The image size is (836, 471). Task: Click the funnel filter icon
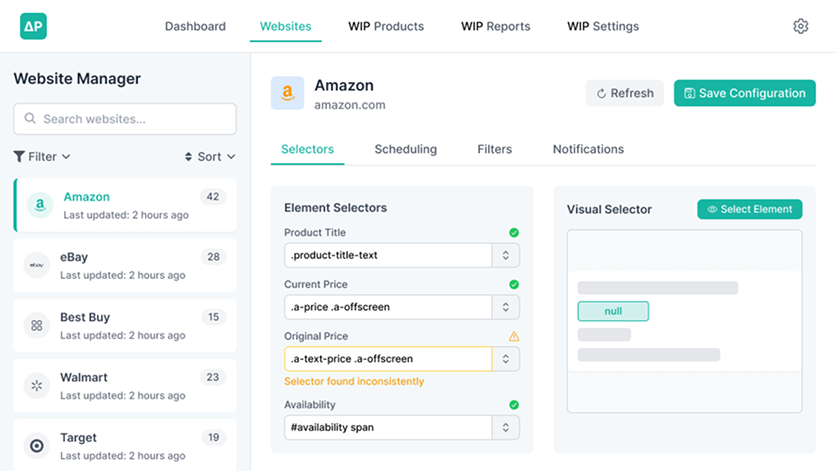point(19,156)
